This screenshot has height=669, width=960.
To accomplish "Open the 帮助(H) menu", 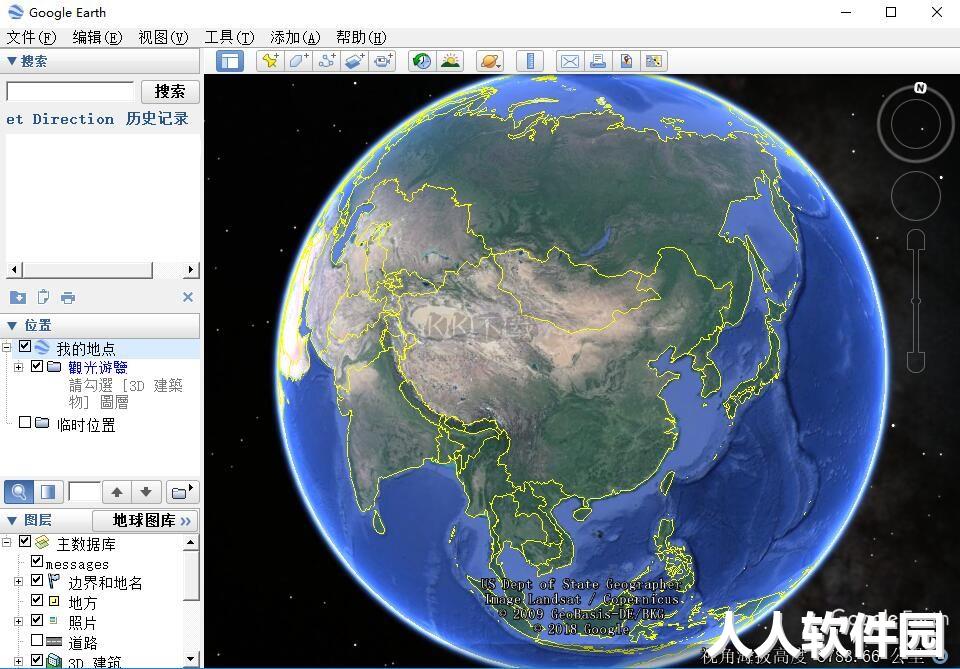I will pos(361,38).
